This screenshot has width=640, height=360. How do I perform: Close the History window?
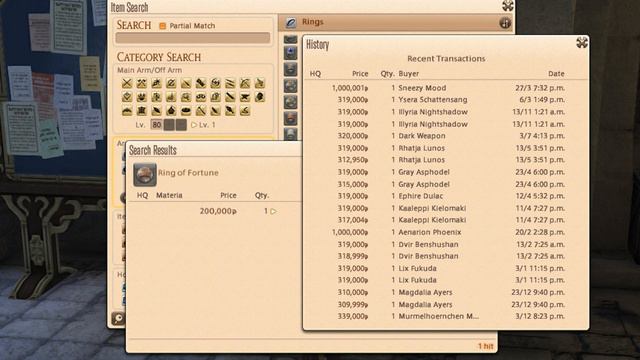coord(582,42)
